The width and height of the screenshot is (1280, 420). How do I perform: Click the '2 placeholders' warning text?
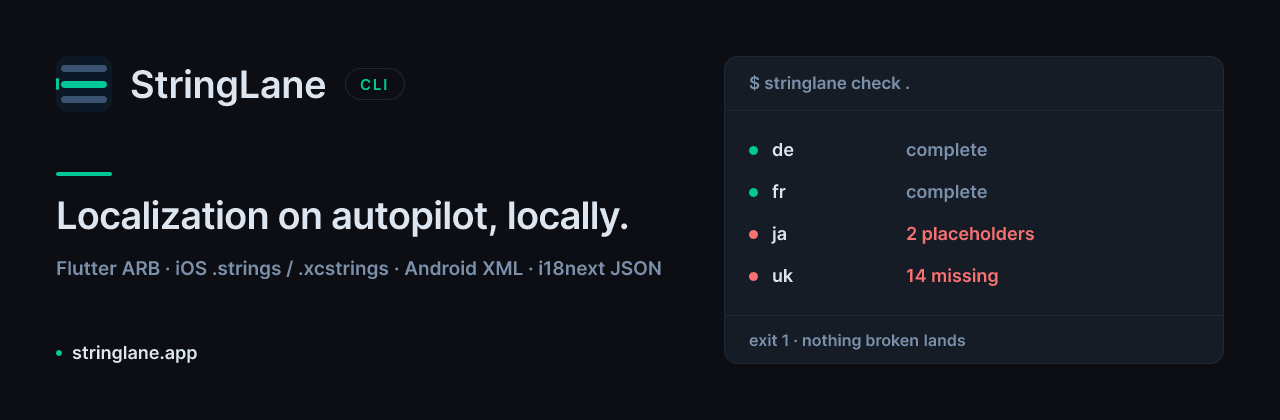click(x=970, y=234)
